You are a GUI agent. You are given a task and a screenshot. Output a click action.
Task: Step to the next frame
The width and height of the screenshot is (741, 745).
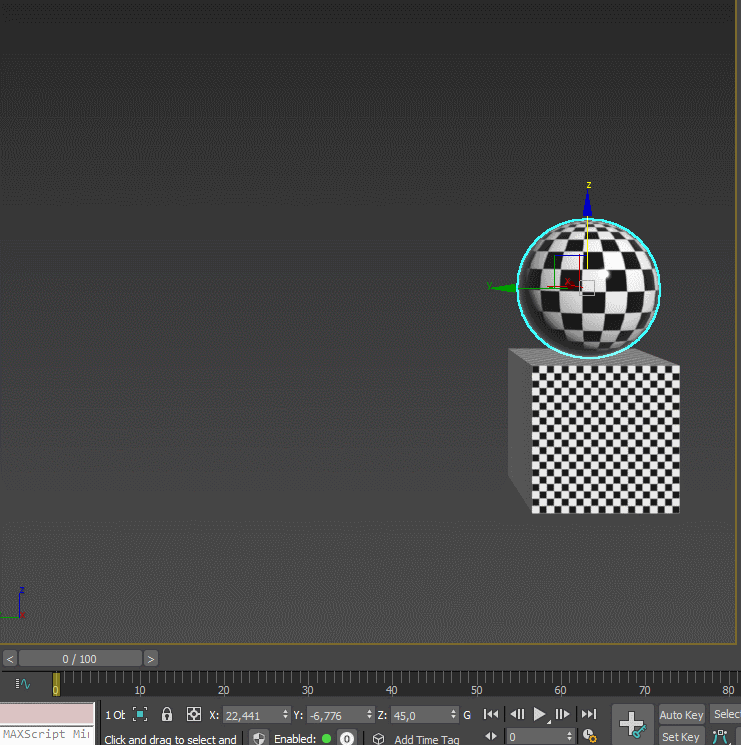(x=563, y=714)
